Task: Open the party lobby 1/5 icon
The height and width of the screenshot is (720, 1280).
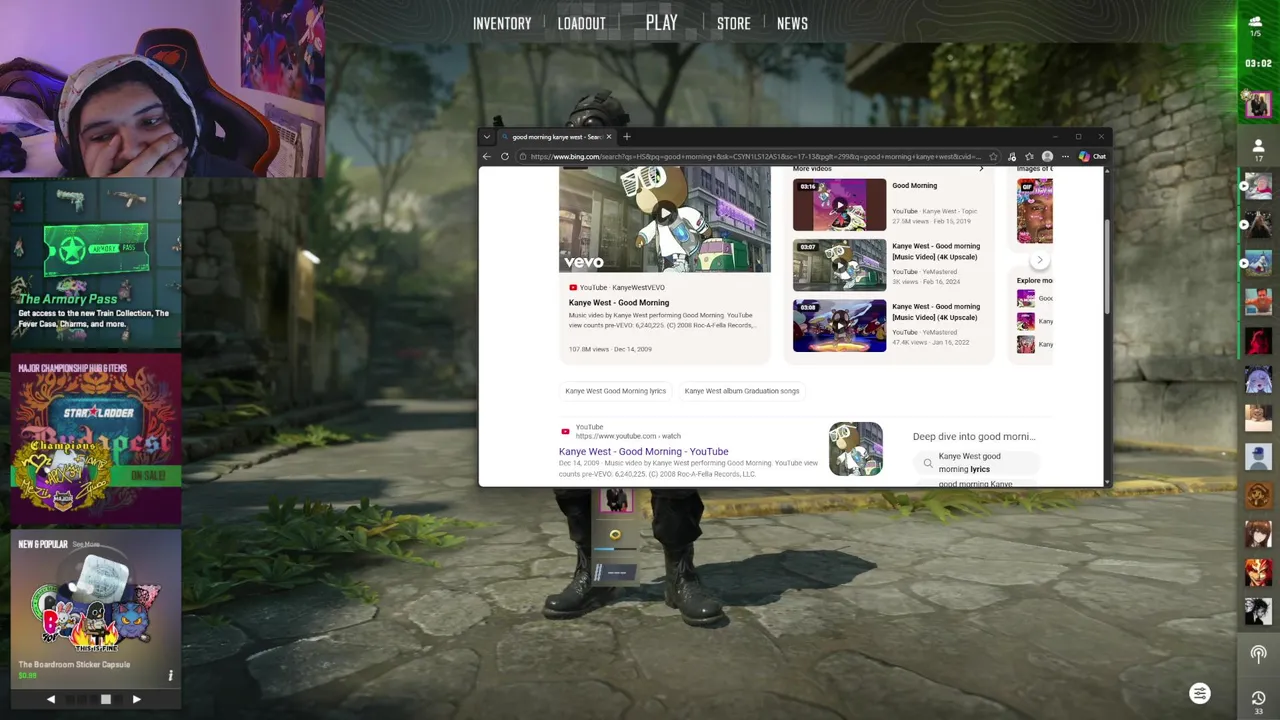Action: point(1256,26)
